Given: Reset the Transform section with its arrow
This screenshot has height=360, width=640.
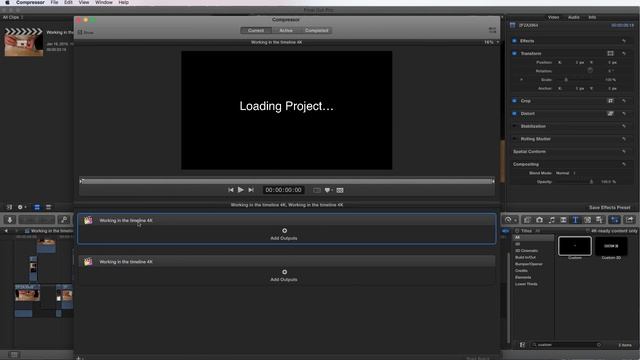Looking at the screenshot, I should point(624,53).
